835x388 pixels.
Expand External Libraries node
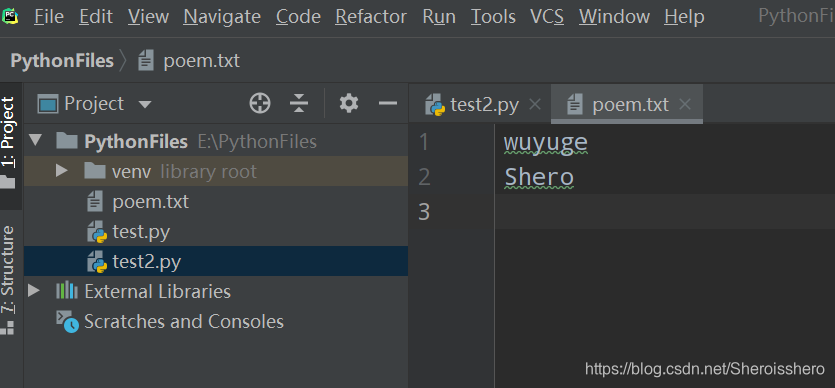point(34,291)
